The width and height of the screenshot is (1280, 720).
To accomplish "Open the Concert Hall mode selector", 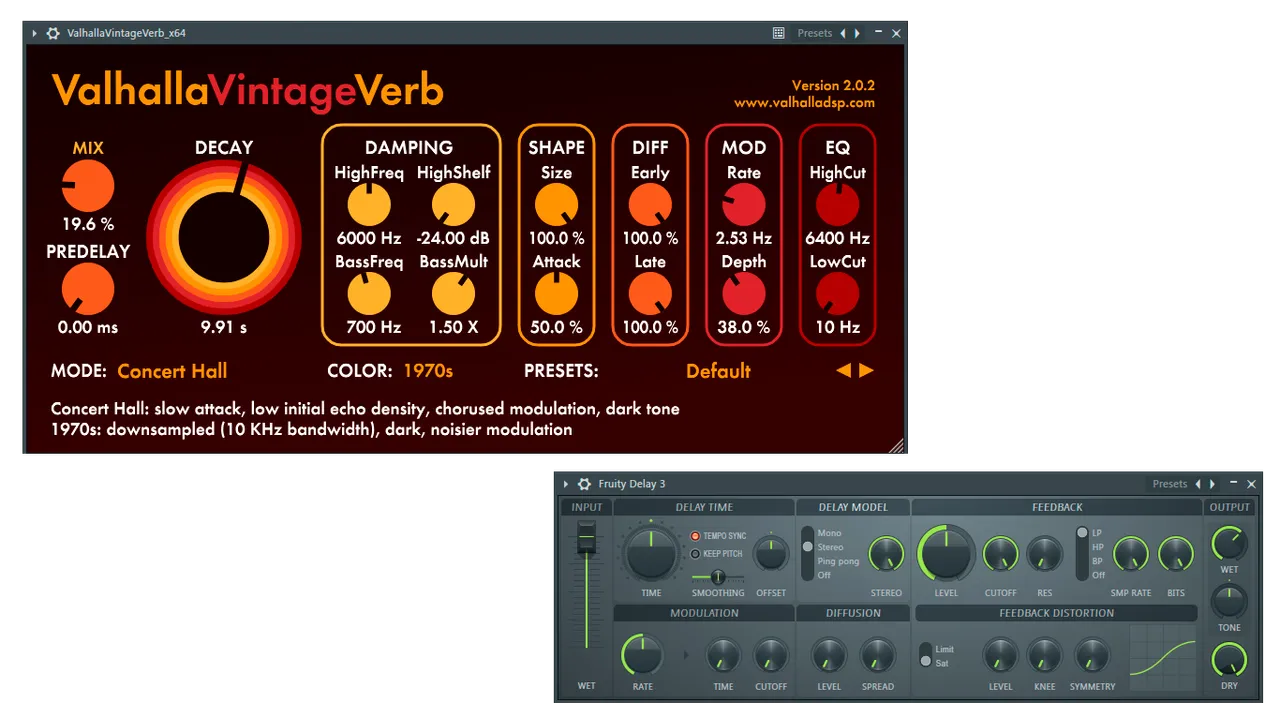I will 172,371.
